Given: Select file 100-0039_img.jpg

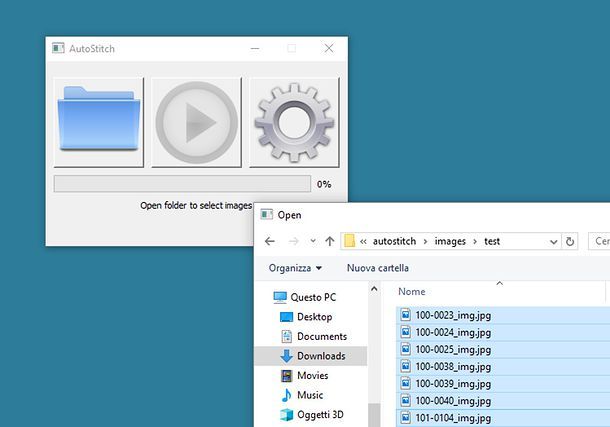Looking at the screenshot, I should 503,384.
